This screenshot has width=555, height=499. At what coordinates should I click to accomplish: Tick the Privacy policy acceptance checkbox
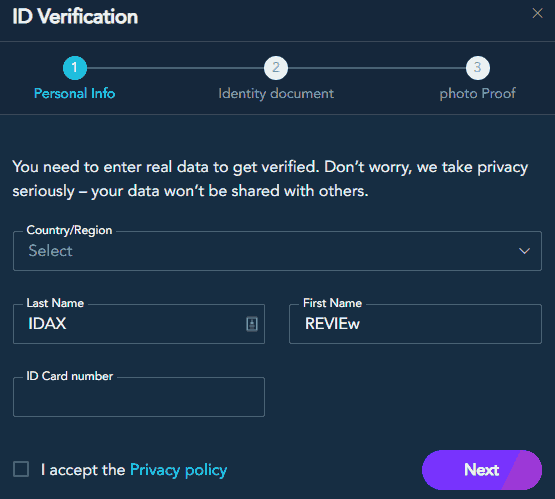click(x=21, y=469)
